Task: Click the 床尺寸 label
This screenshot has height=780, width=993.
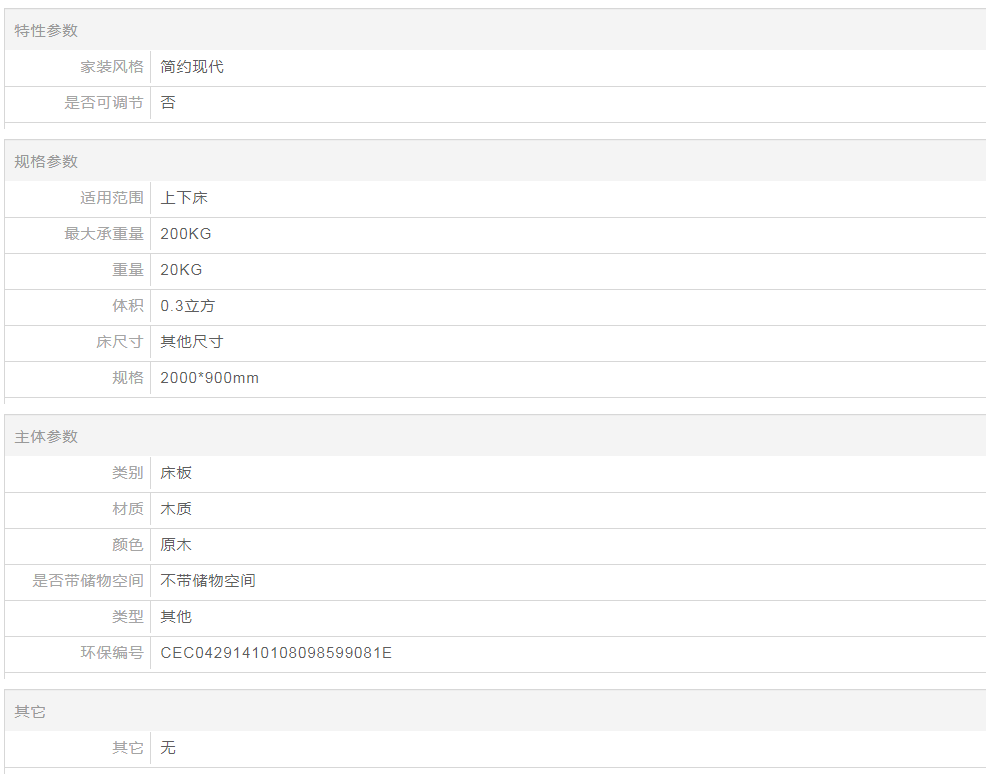Action: 120,342
